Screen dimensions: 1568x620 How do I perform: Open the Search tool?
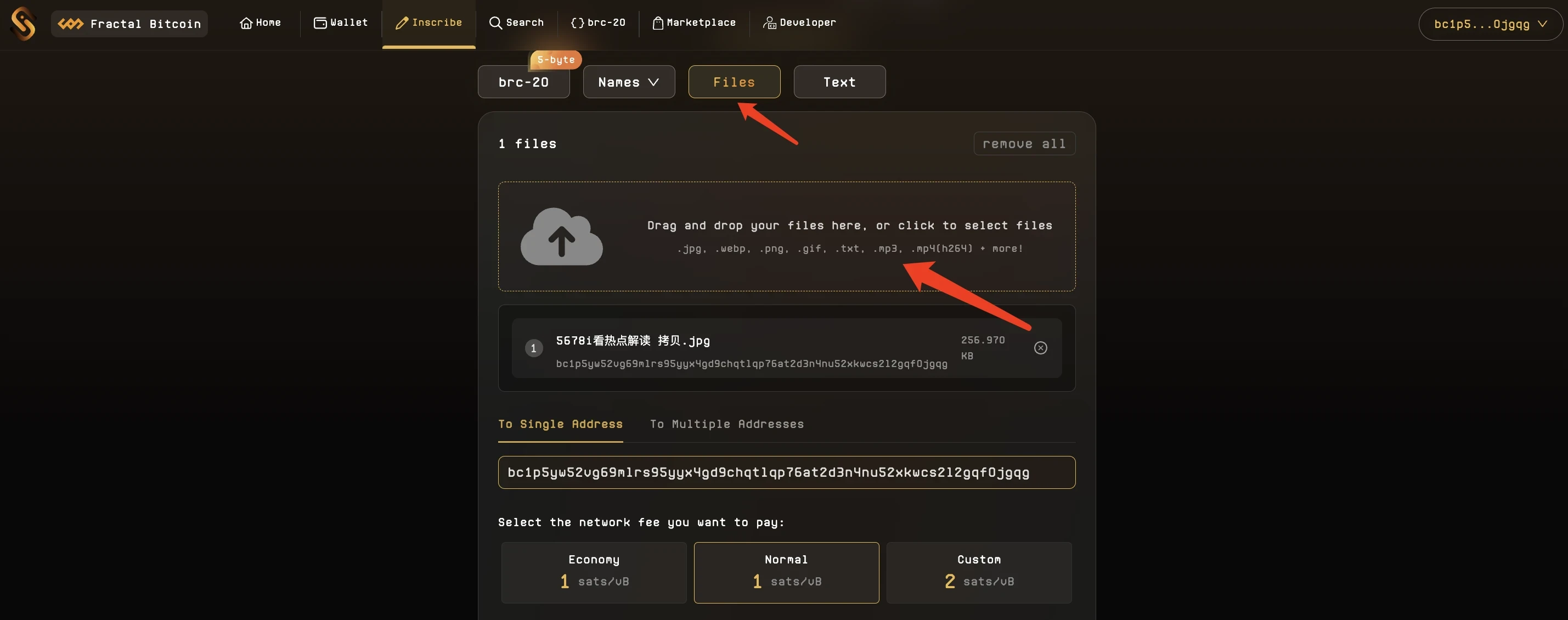pyautogui.click(x=515, y=22)
